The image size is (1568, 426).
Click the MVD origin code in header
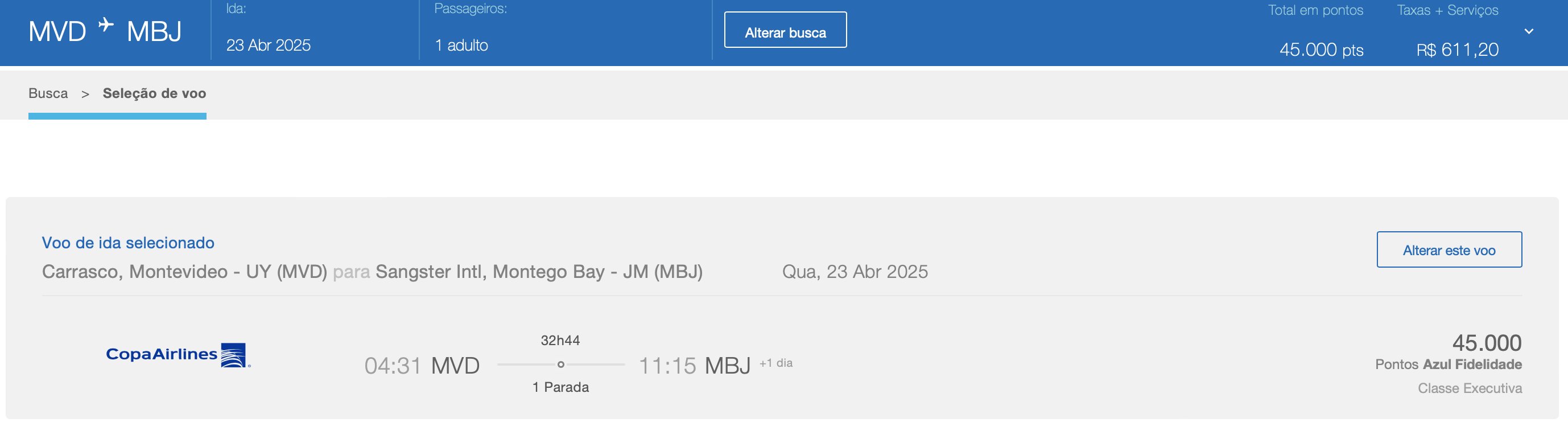click(57, 32)
